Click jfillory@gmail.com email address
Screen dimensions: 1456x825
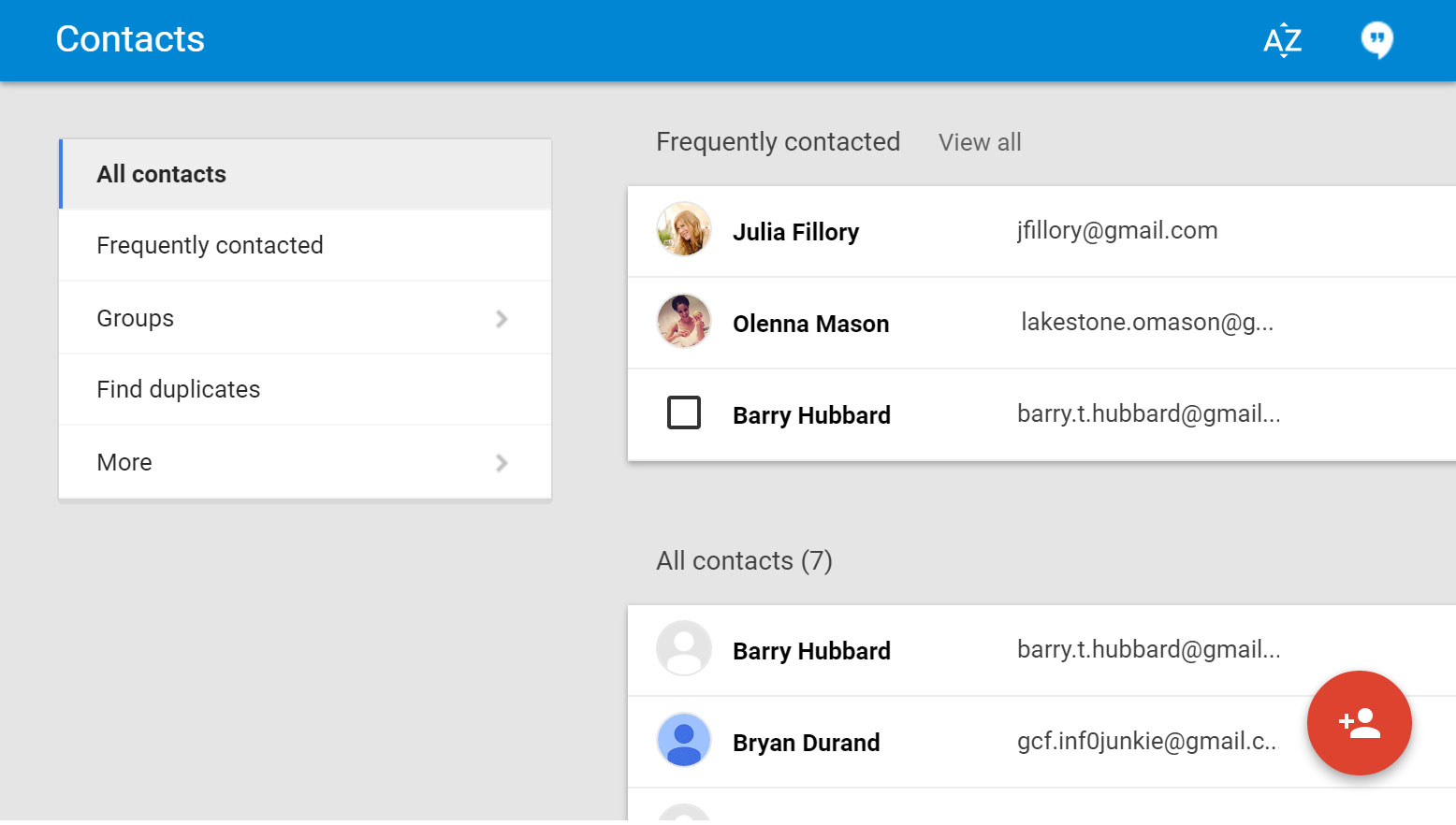(1116, 230)
